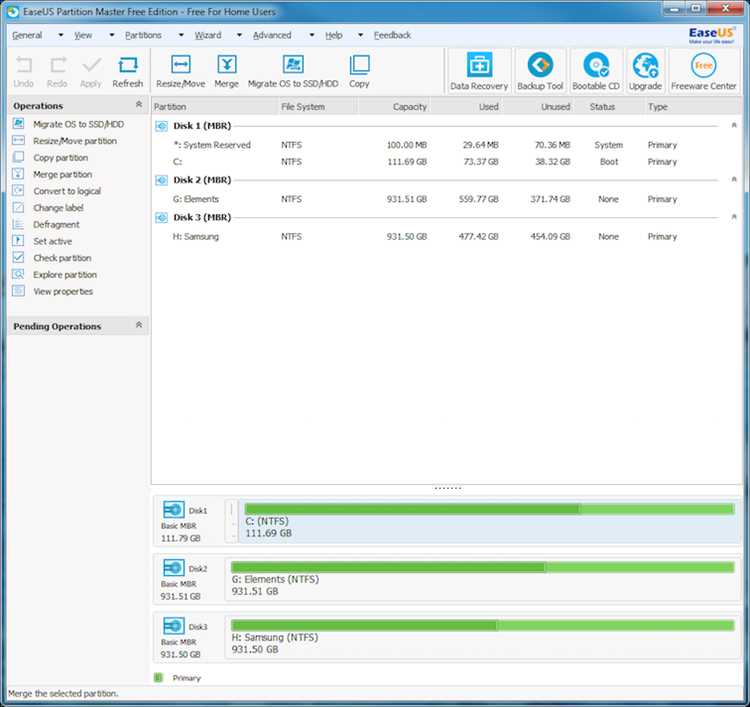Collapse the Disk 2 (MBR) group
The image size is (750, 707).
(x=734, y=179)
